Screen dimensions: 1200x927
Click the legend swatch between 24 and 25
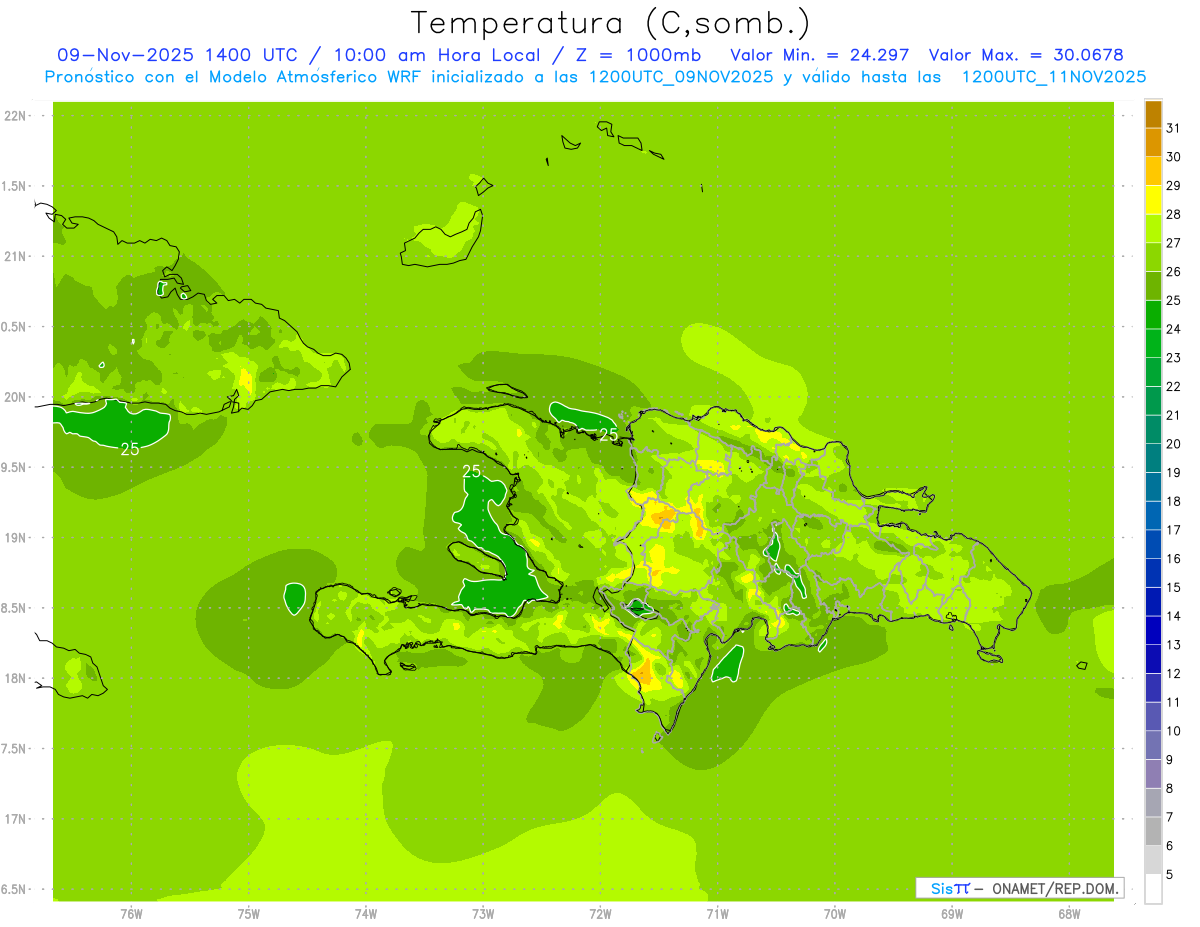click(x=1153, y=315)
